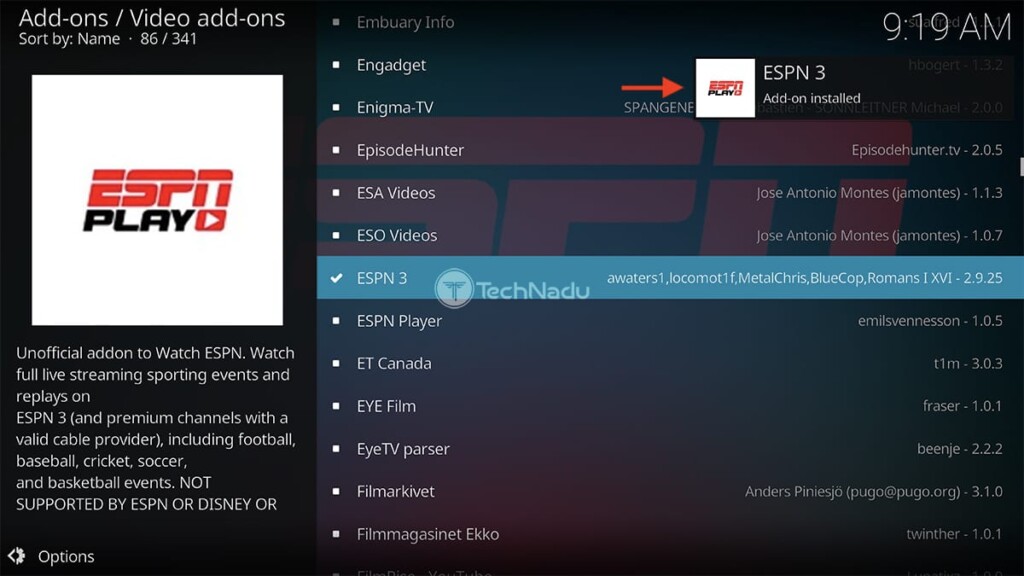Click the ESPN Play thumbnail in notification
Screen dimensions: 1024x576
click(725, 88)
